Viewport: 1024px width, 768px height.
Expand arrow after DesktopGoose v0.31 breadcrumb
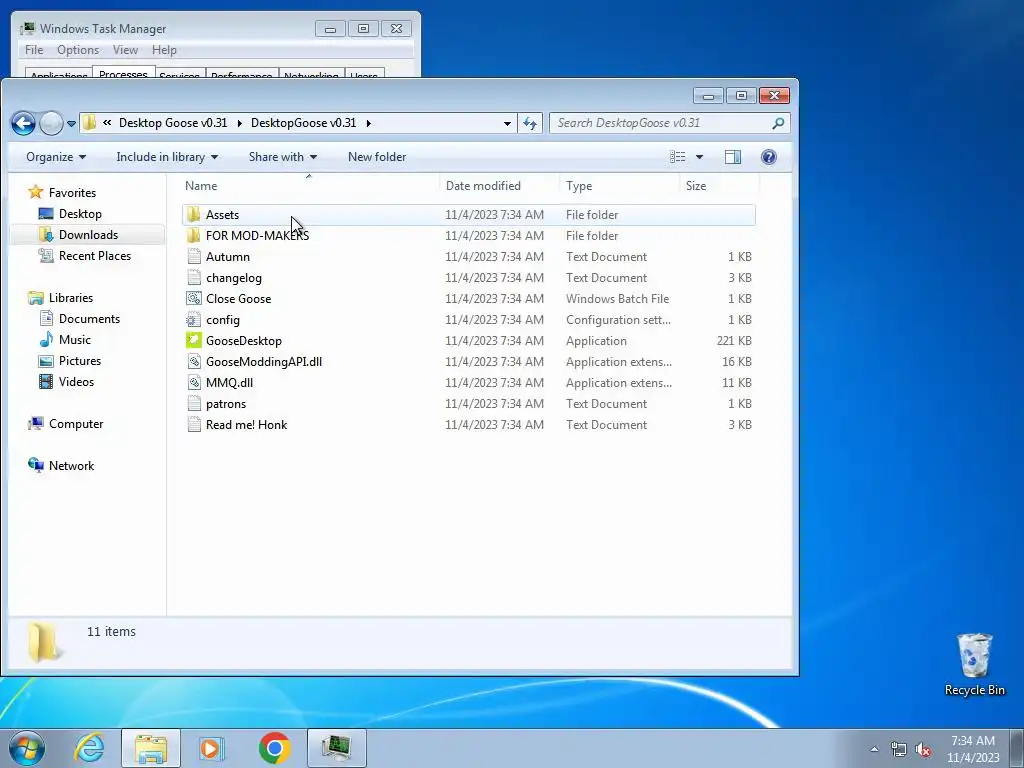[x=368, y=123]
